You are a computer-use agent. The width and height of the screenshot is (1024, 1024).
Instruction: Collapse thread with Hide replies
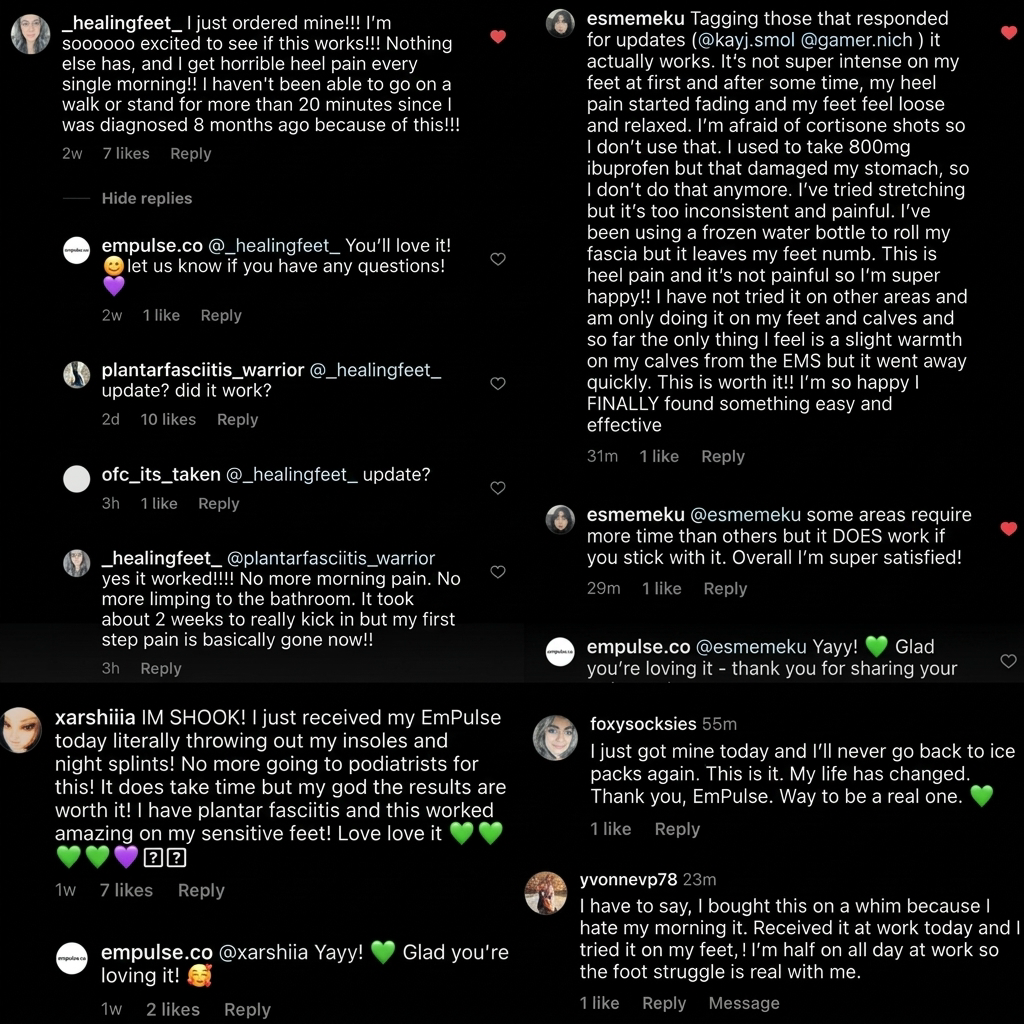click(x=147, y=199)
